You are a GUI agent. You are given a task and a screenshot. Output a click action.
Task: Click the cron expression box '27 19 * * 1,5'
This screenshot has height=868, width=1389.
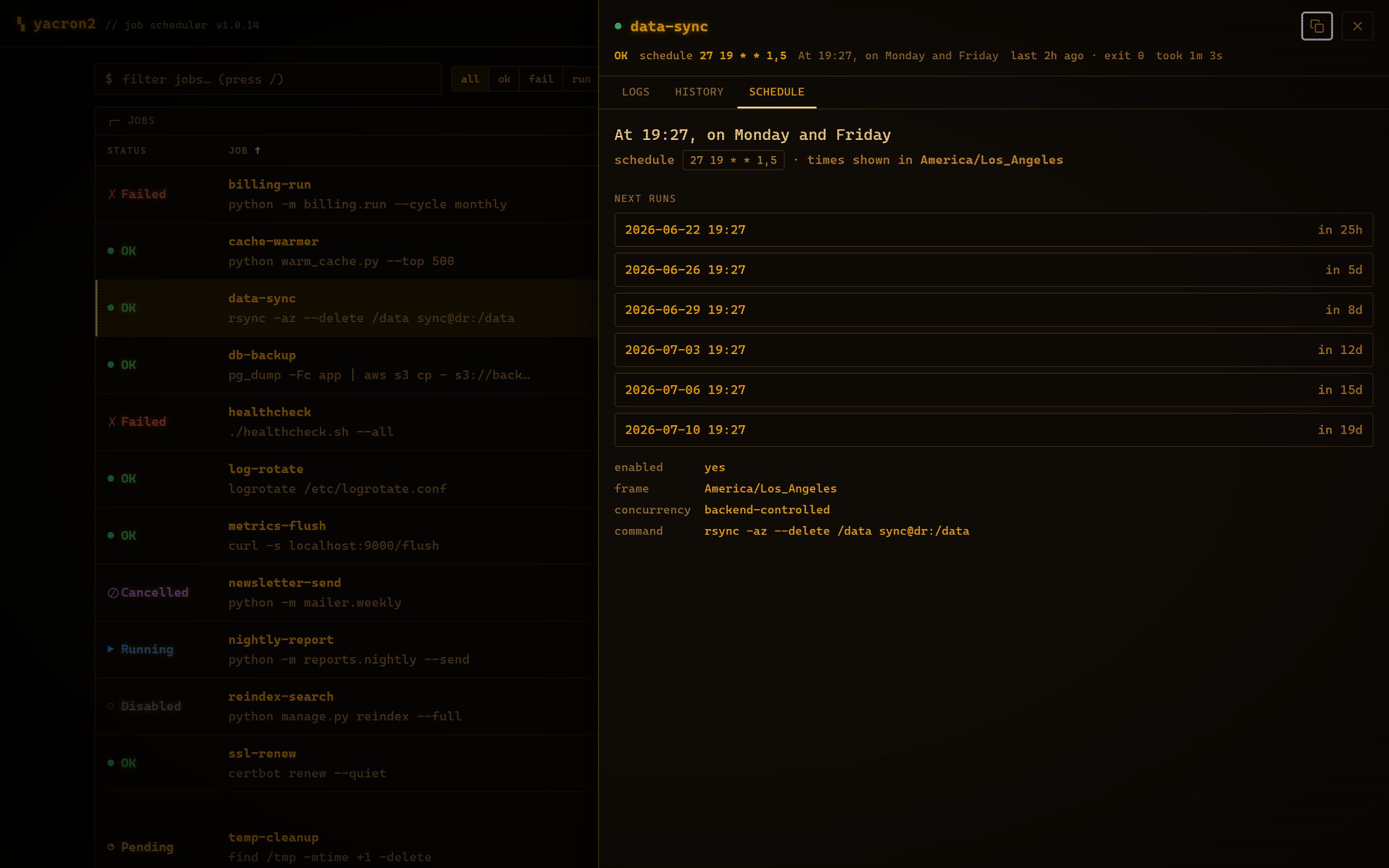tap(734, 160)
